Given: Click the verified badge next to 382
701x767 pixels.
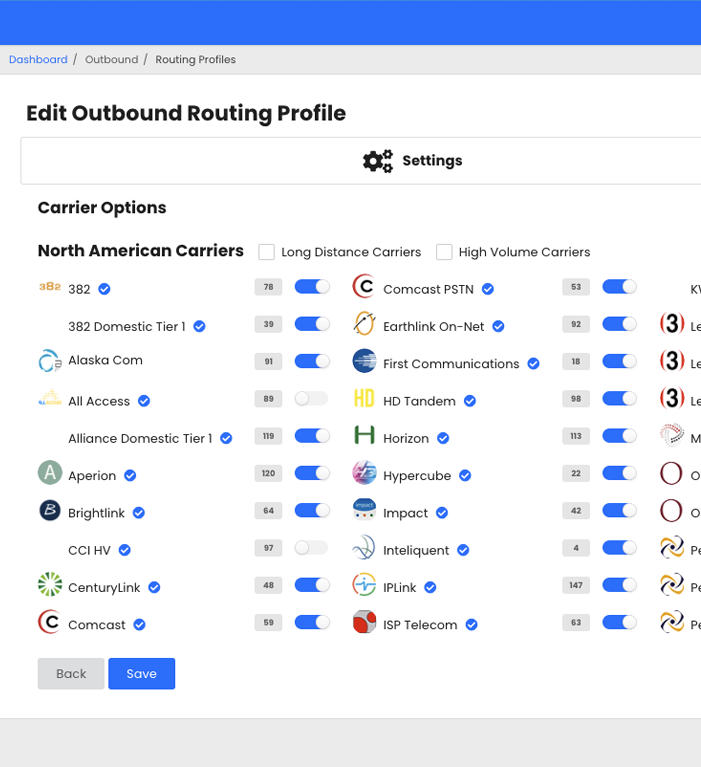Looking at the screenshot, I should [104, 289].
